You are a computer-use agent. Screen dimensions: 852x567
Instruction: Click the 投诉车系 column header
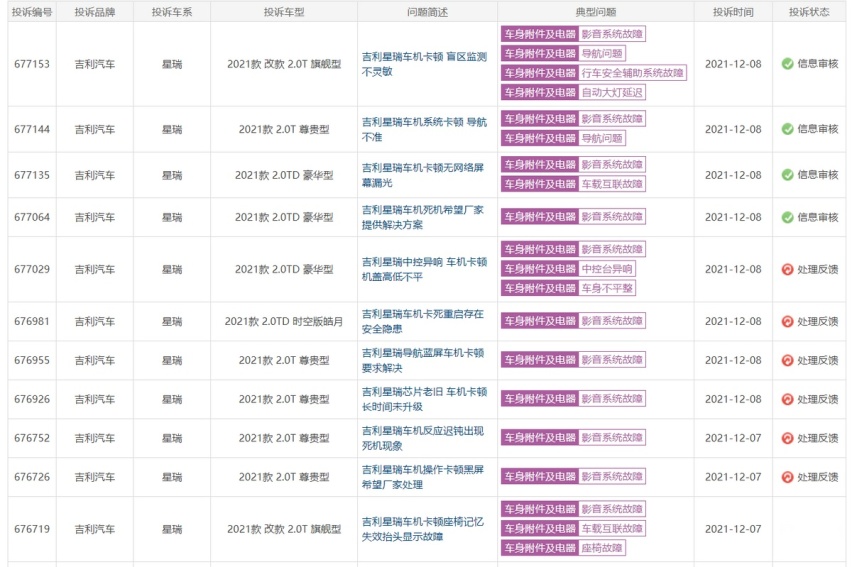click(172, 12)
